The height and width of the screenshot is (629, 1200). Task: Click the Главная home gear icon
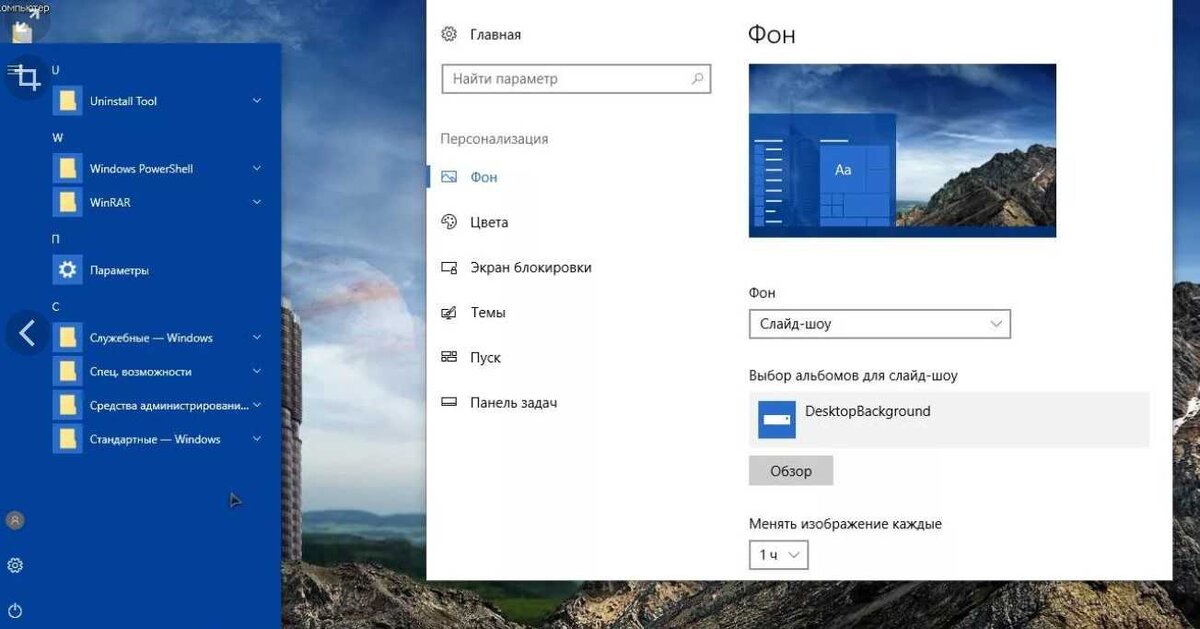pos(449,34)
